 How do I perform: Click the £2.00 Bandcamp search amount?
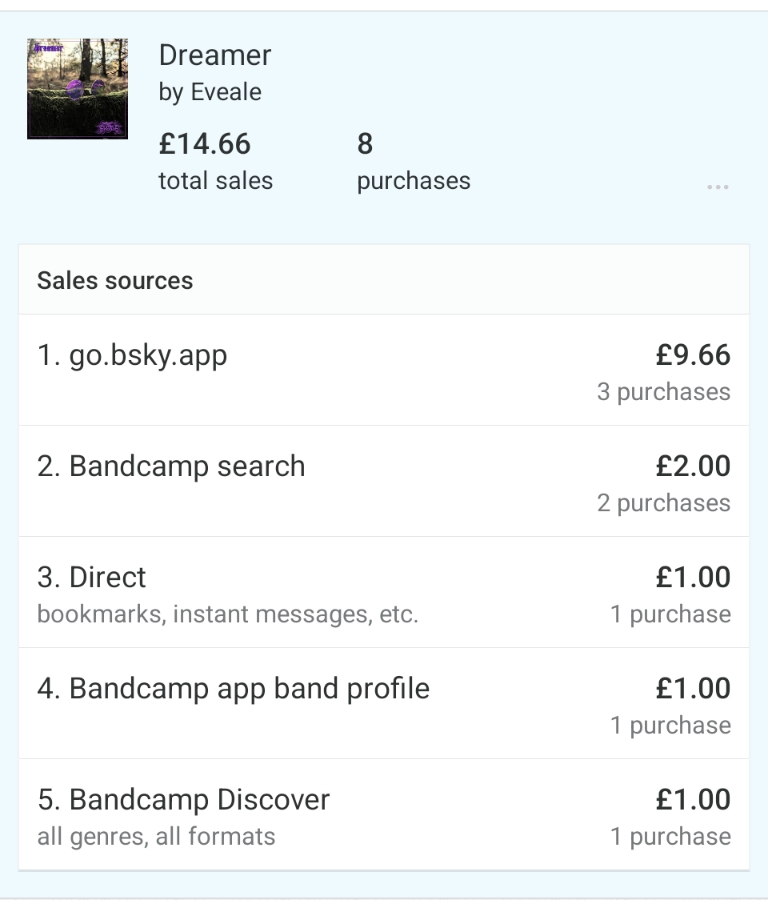(693, 466)
